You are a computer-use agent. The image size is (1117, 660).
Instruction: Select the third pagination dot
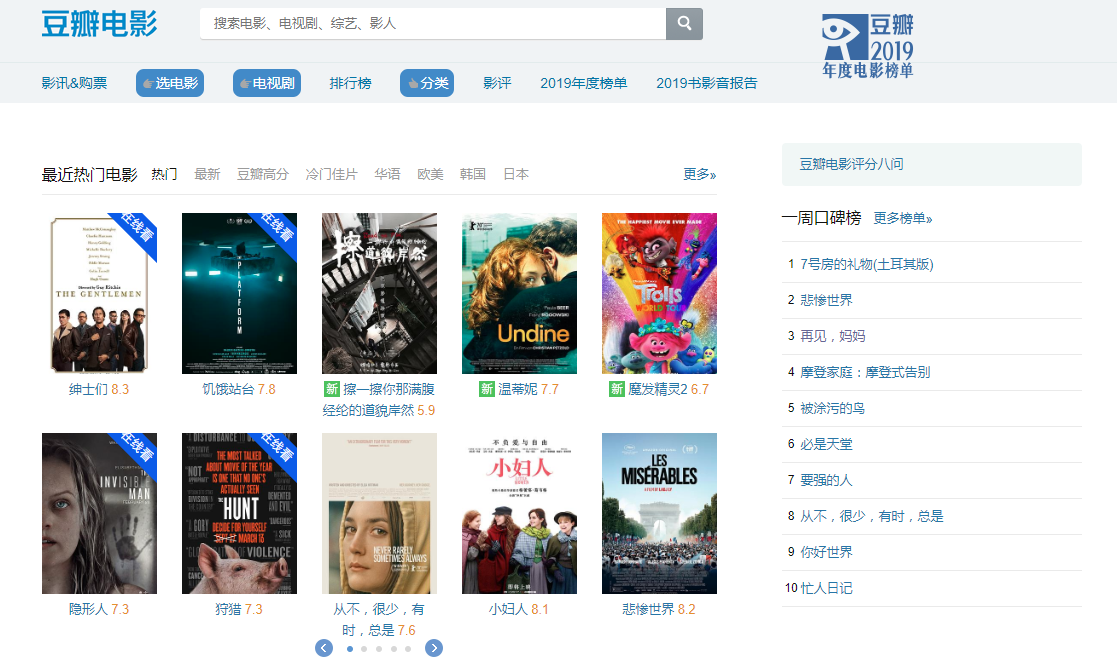(x=379, y=648)
